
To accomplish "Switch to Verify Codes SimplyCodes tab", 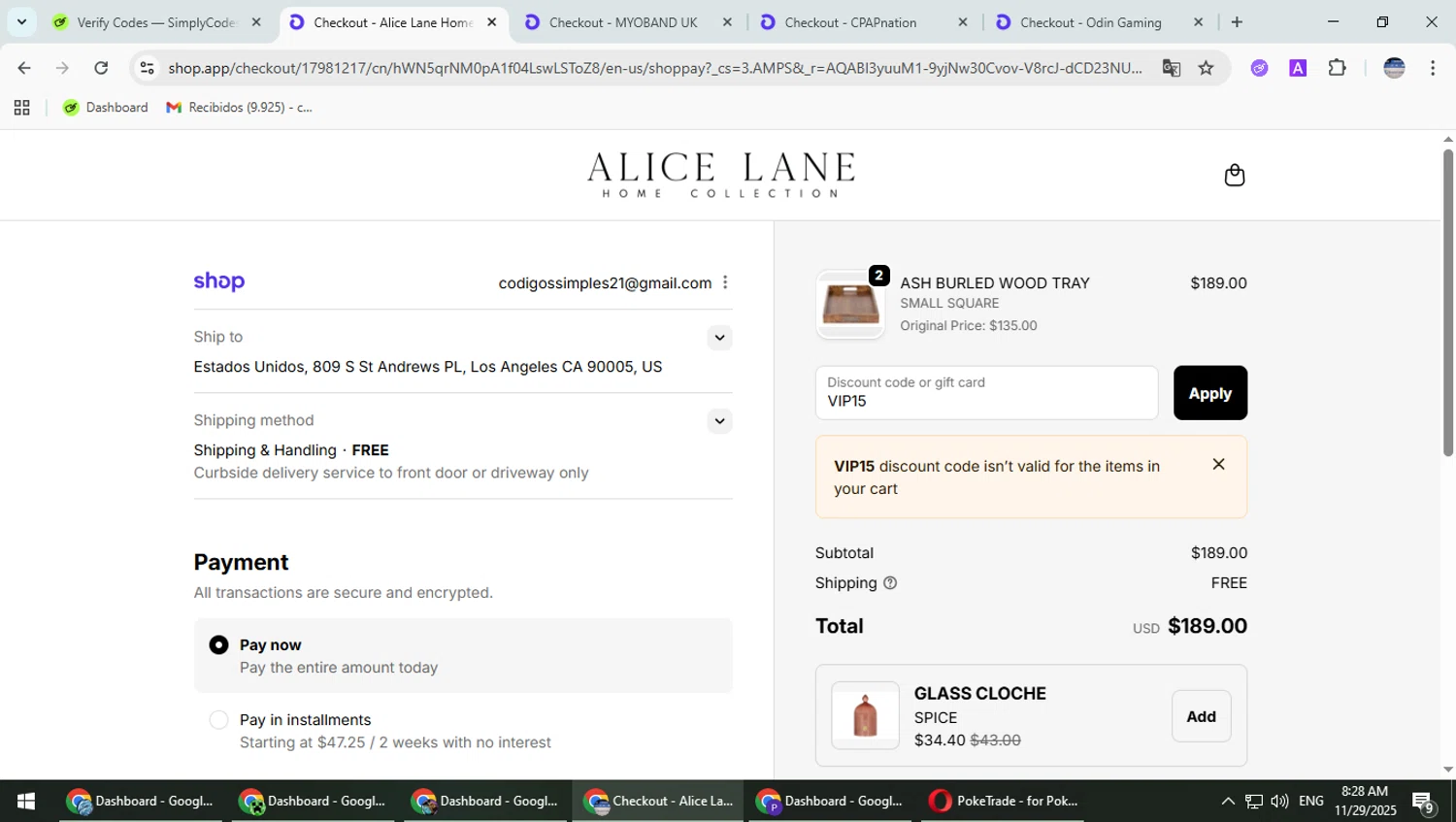I will click(146, 22).
